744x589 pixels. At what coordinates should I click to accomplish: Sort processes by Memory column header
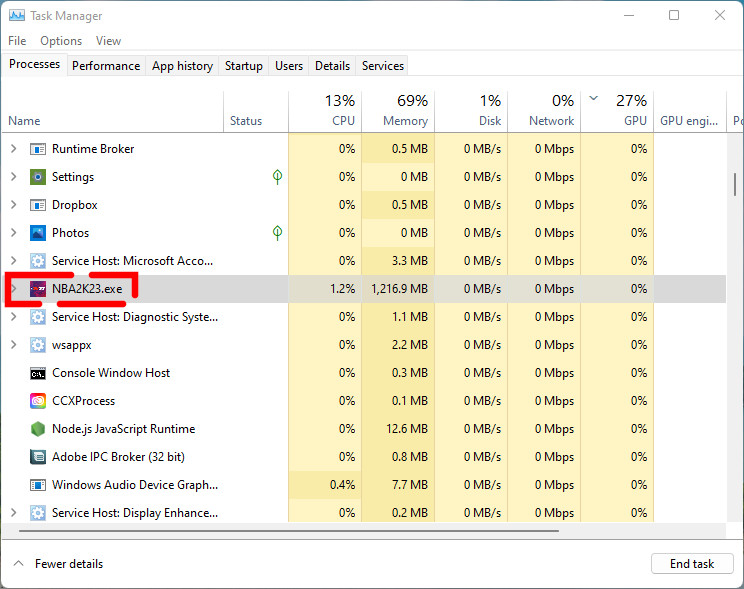[x=398, y=112]
